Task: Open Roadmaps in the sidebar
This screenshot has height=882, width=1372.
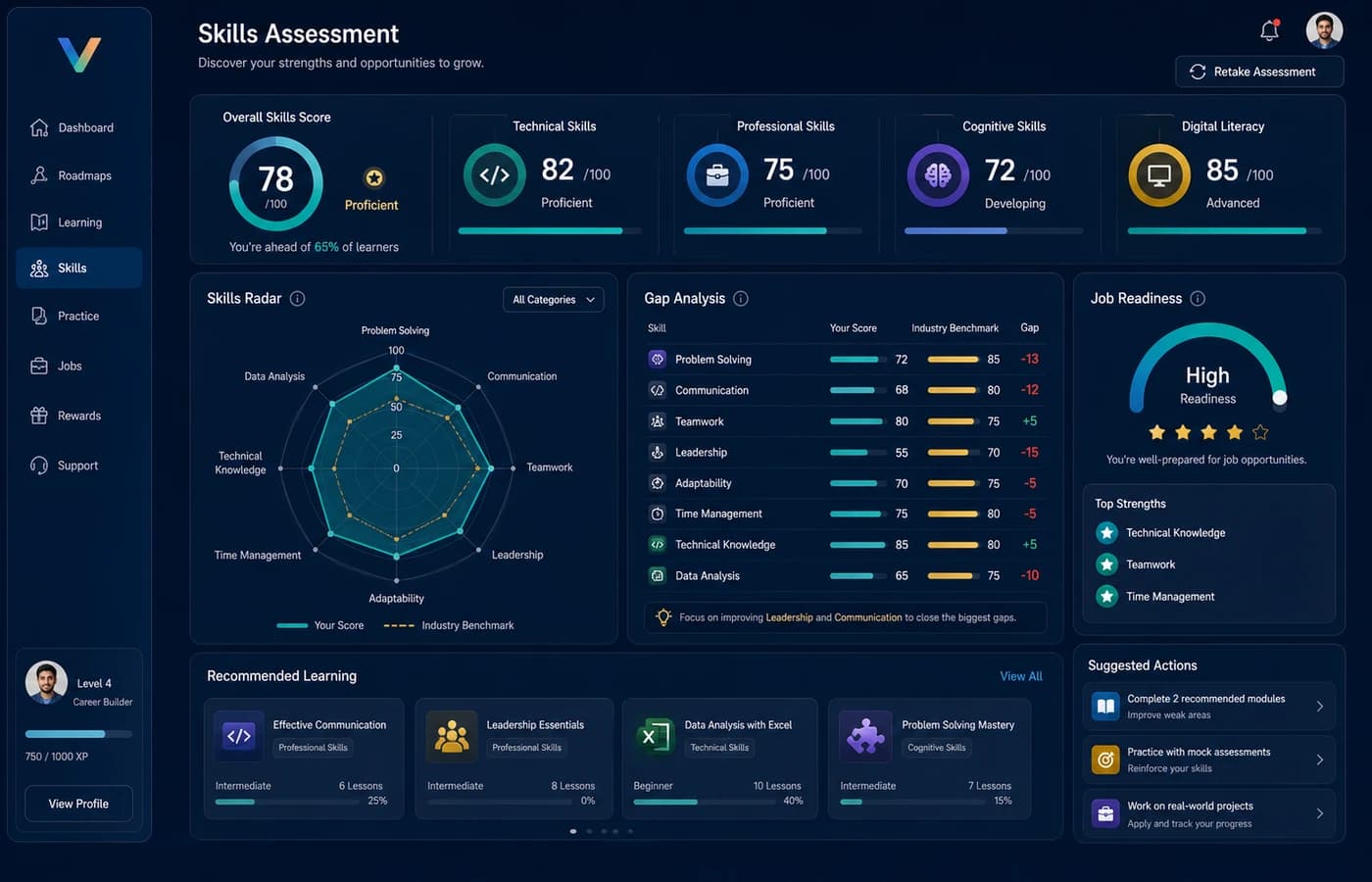Action: click(x=78, y=175)
